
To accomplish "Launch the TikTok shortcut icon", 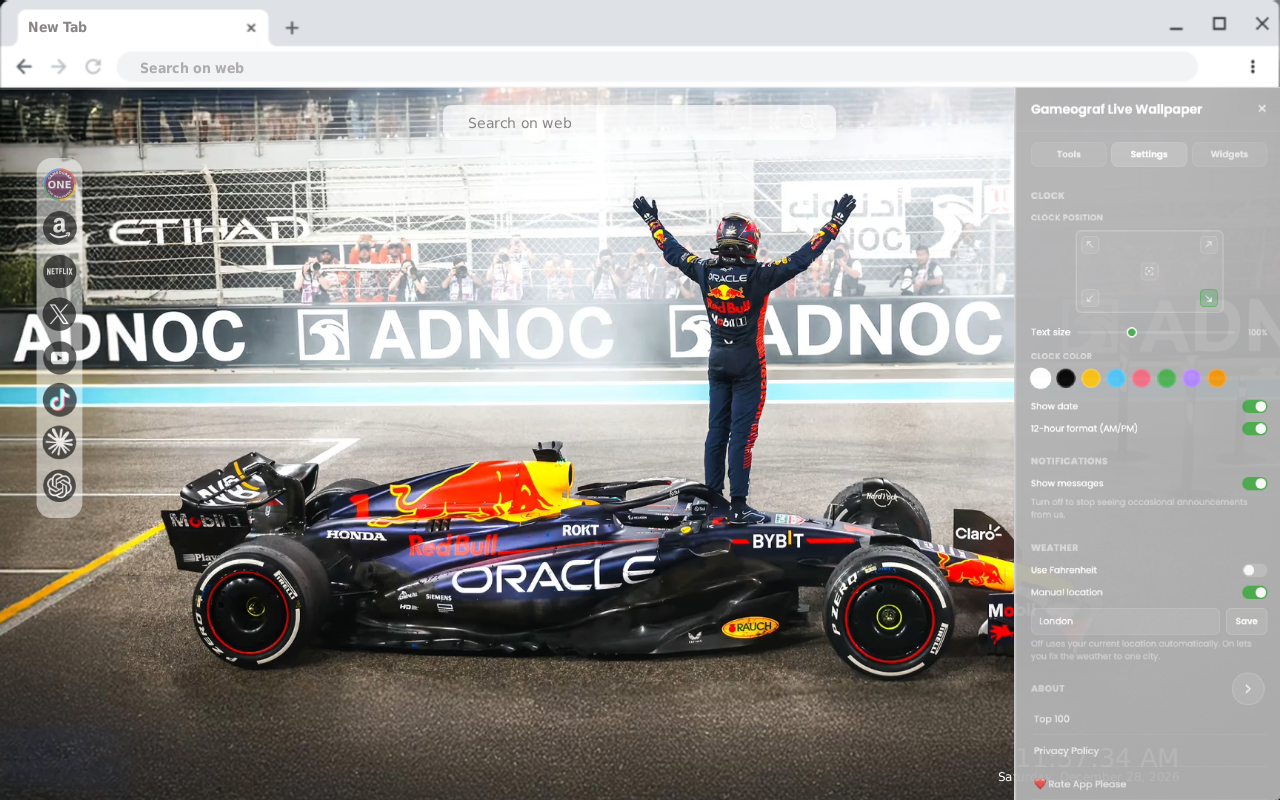I will click(60, 400).
